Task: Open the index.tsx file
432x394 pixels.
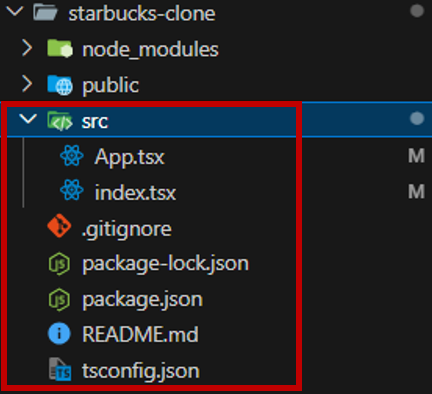Action: pyautogui.click(x=135, y=192)
